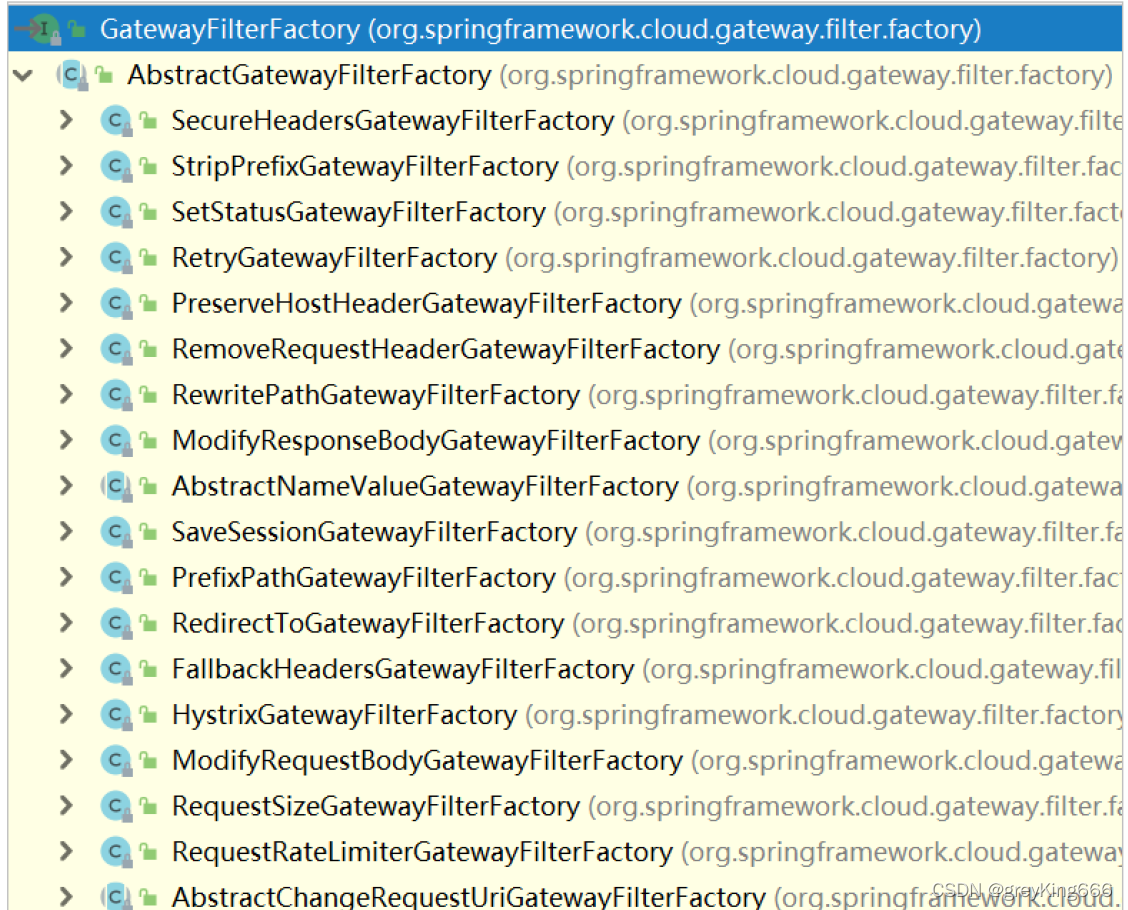
Task: Click the public-access lock icon beside RetryGatewayFilterFactory
Action: (149, 257)
